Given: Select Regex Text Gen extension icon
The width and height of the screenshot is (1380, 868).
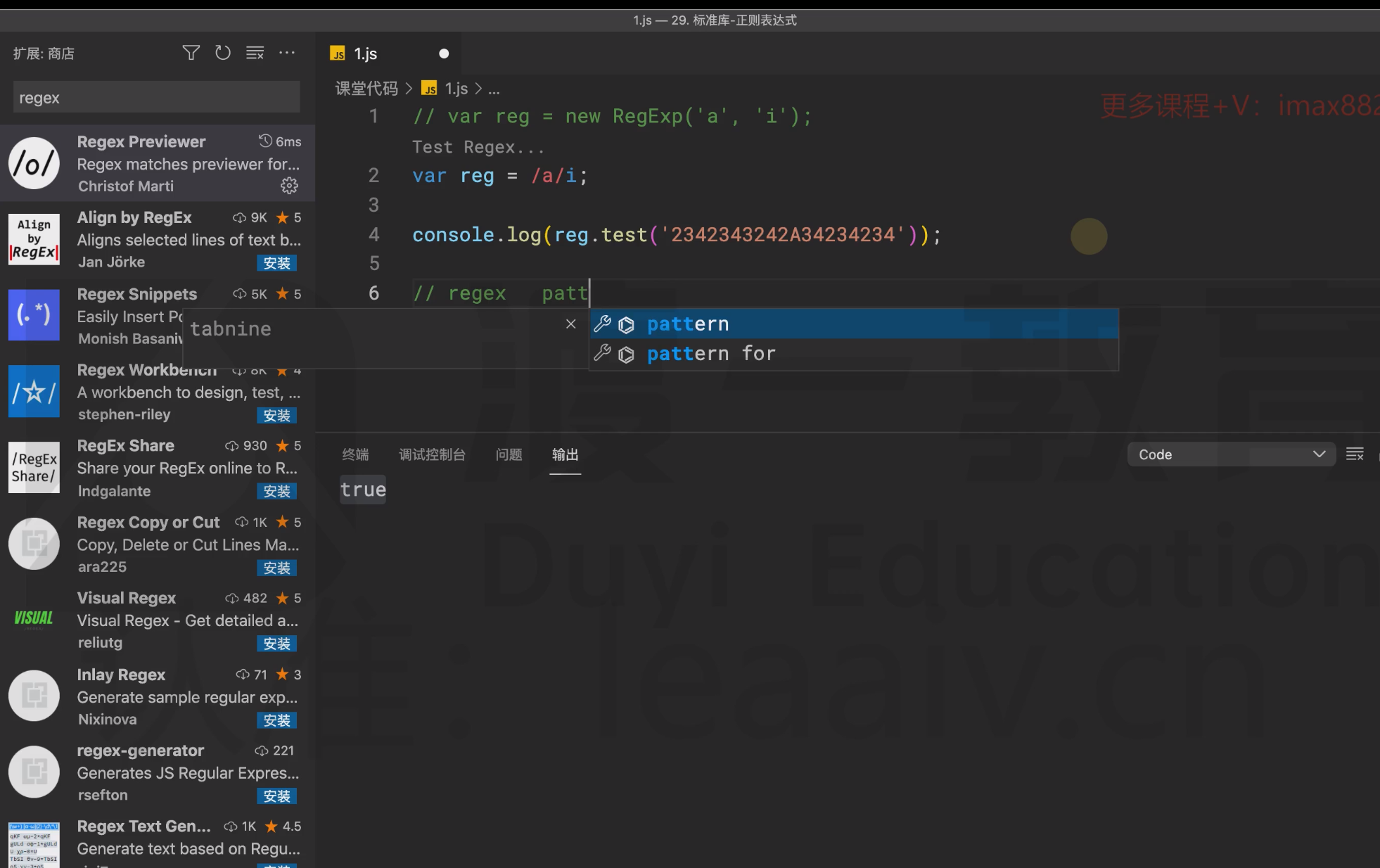Looking at the screenshot, I should (x=34, y=845).
